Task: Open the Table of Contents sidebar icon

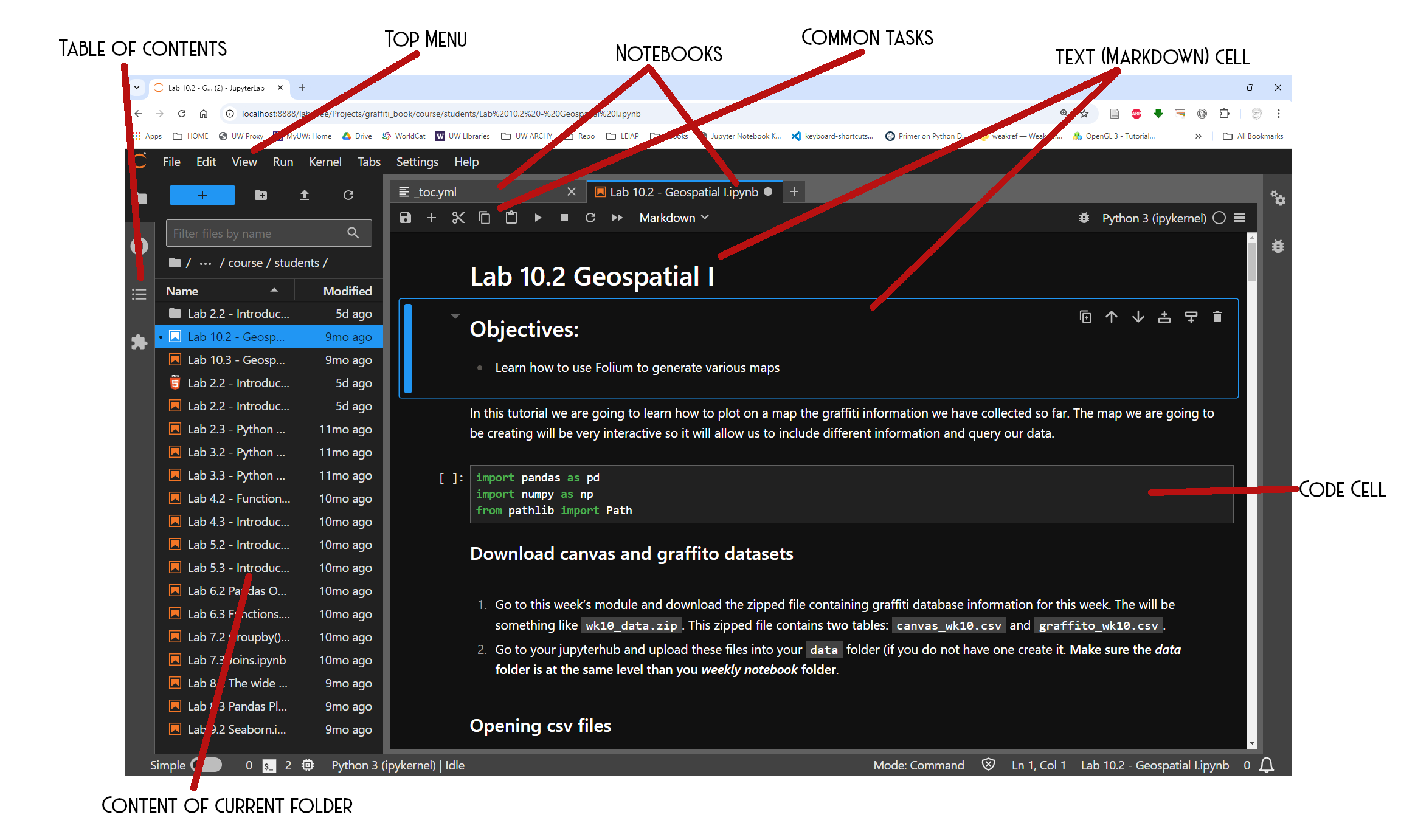Action: [139, 295]
